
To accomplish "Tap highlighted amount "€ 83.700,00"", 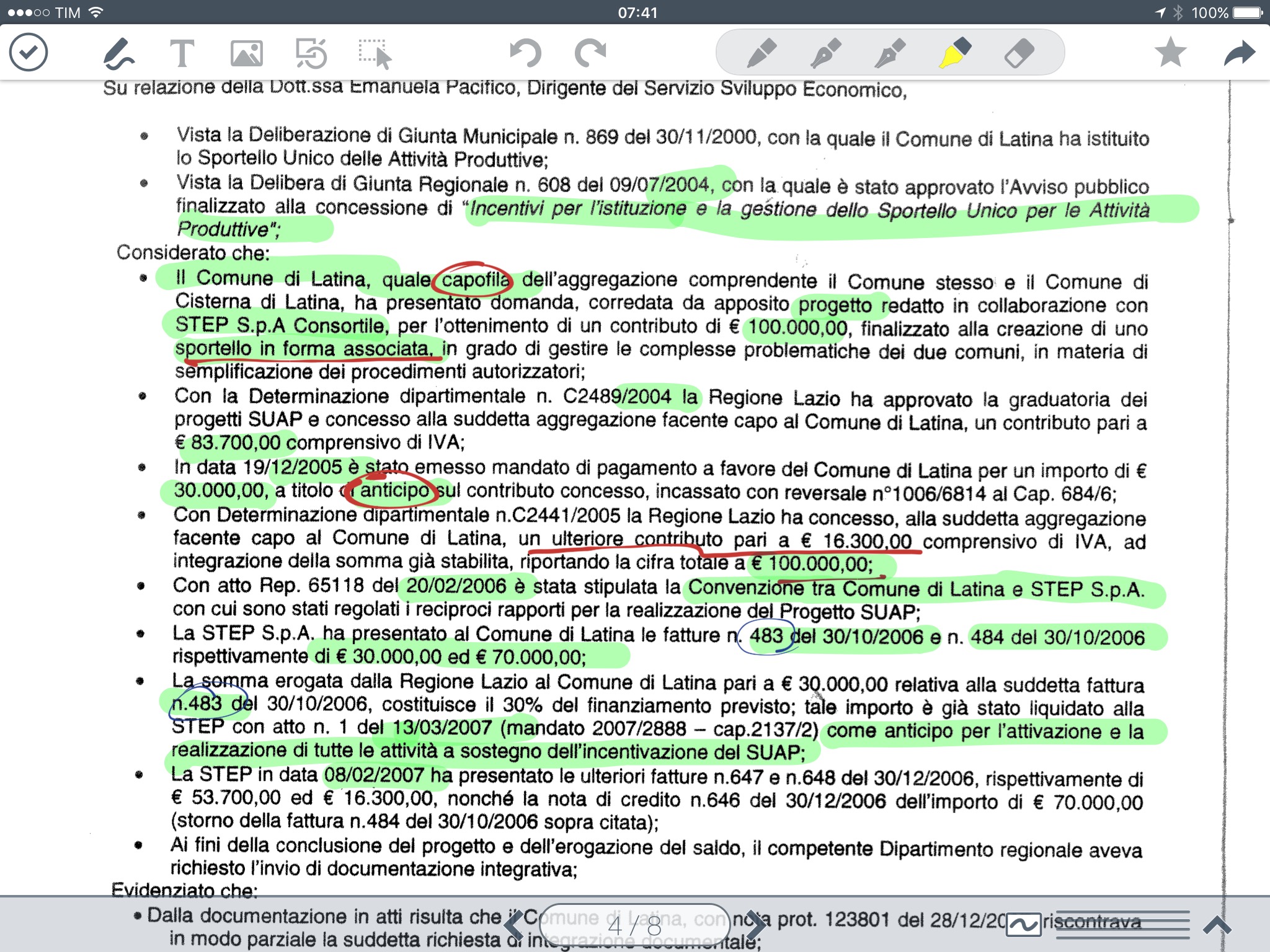I will point(228,443).
